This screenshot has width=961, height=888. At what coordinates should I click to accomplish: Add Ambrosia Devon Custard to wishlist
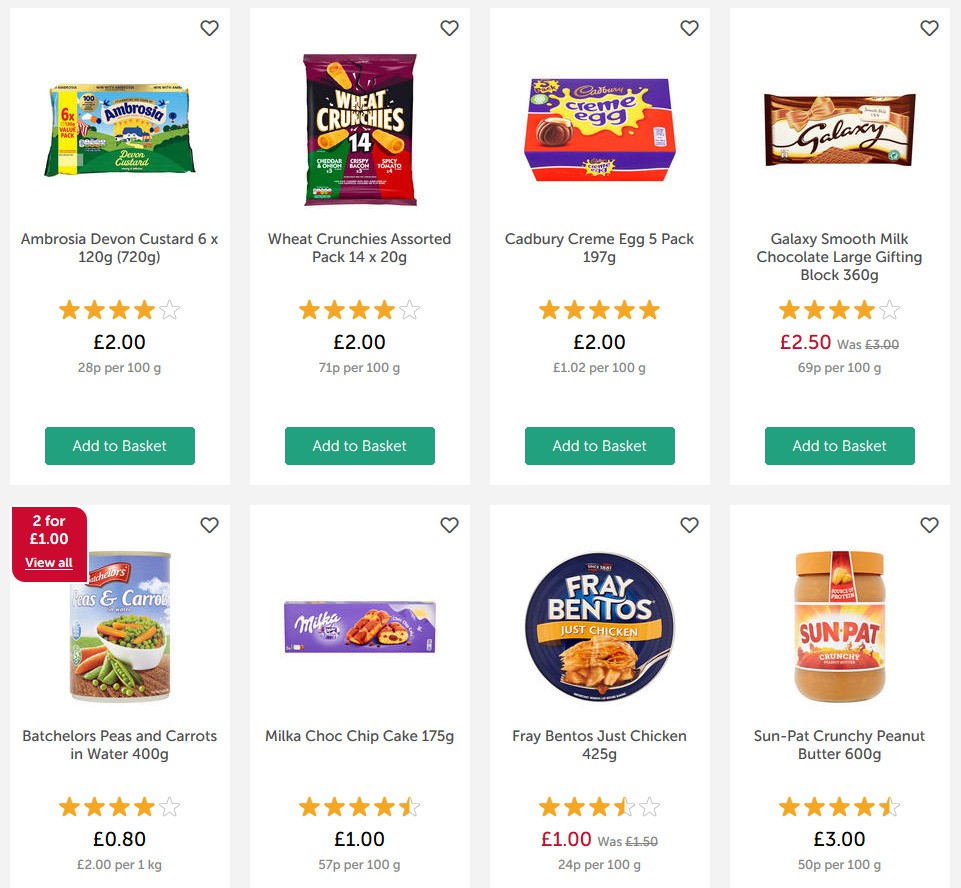pyautogui.click(x=209, y=28)
